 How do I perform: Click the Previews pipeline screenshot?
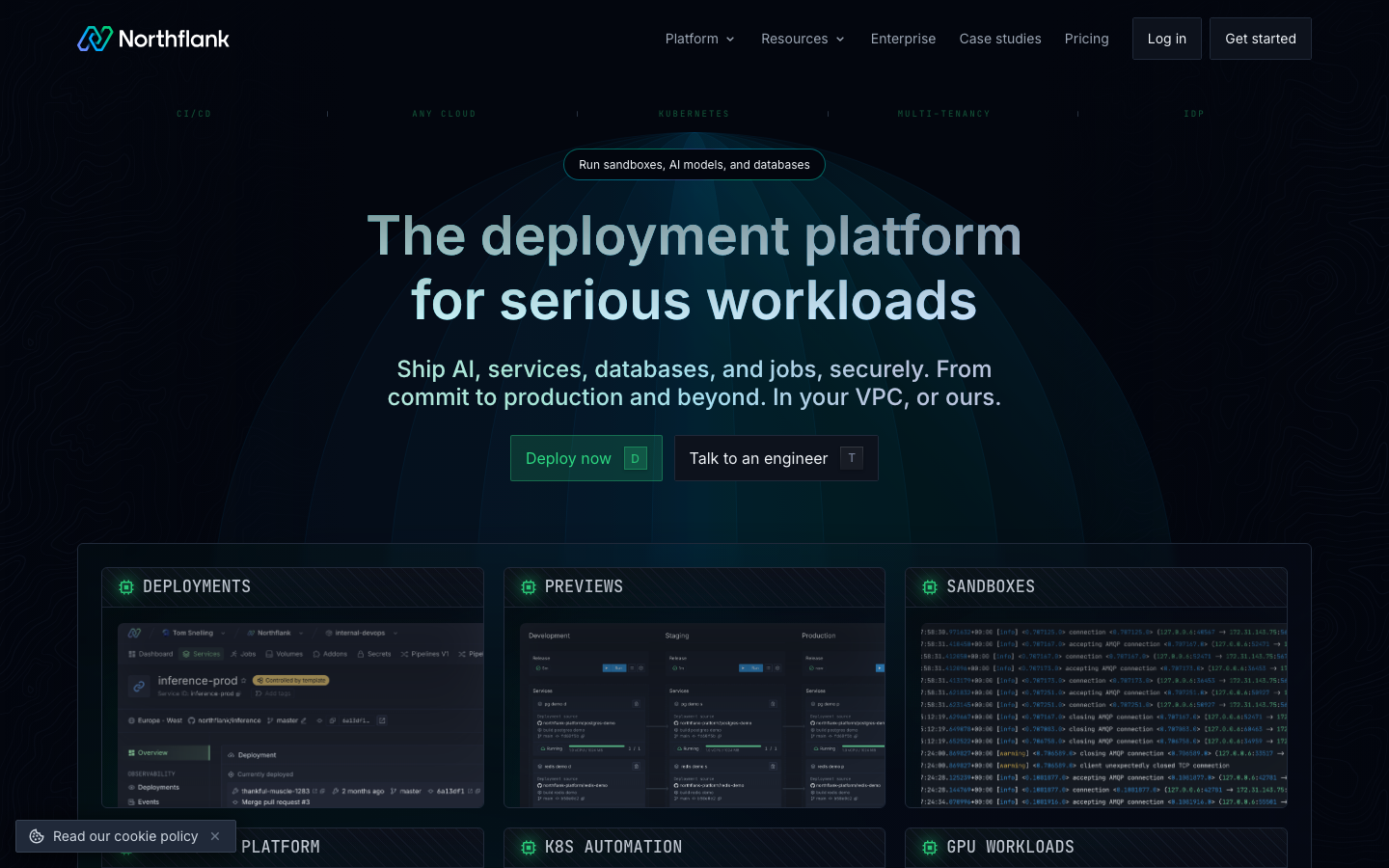coord(702,715)
